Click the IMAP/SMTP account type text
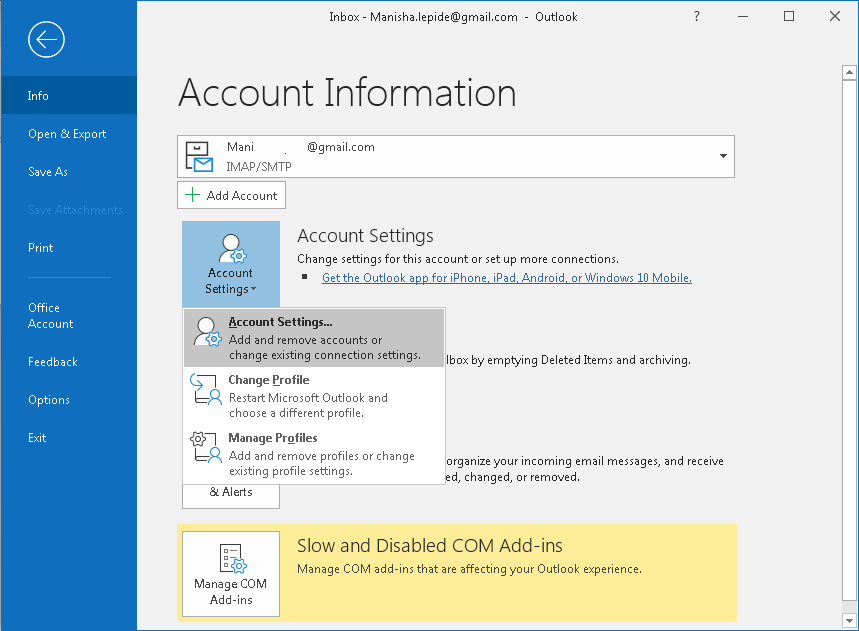The width and height of the screenshot is (859, 631). point(259,167)
